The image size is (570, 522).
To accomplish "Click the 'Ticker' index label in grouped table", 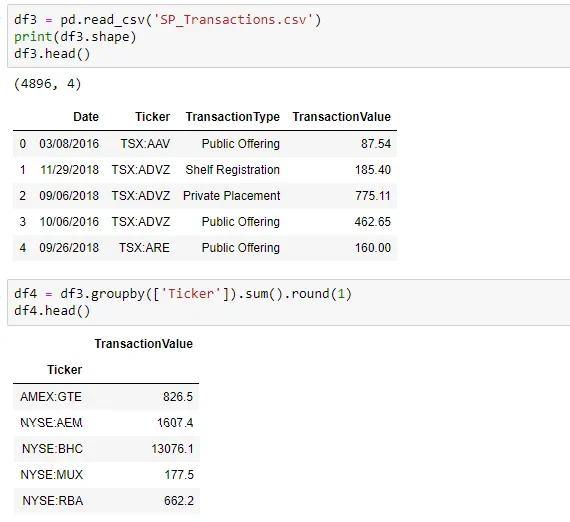I will [x=64, y=370].
